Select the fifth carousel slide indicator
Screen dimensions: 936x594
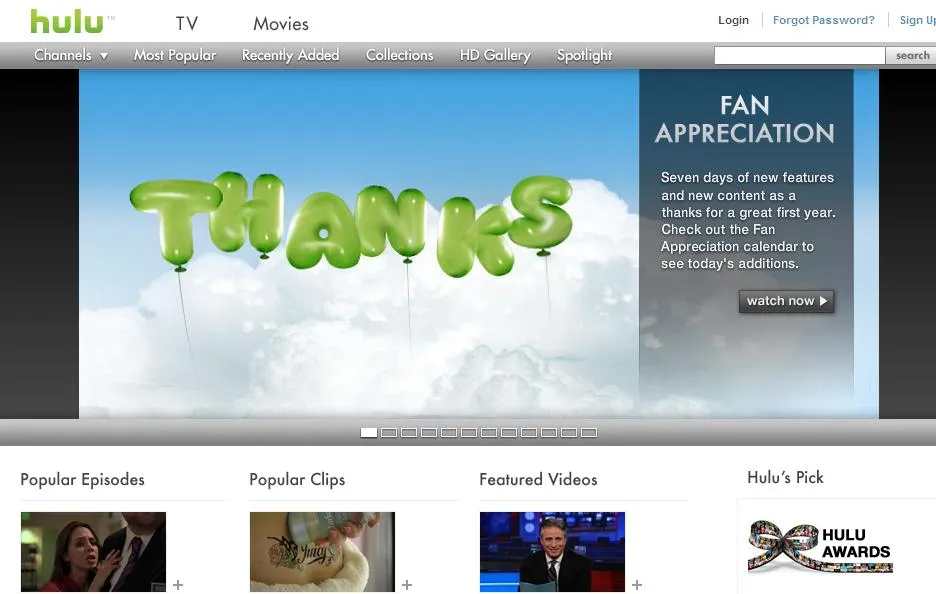[449, 433]
